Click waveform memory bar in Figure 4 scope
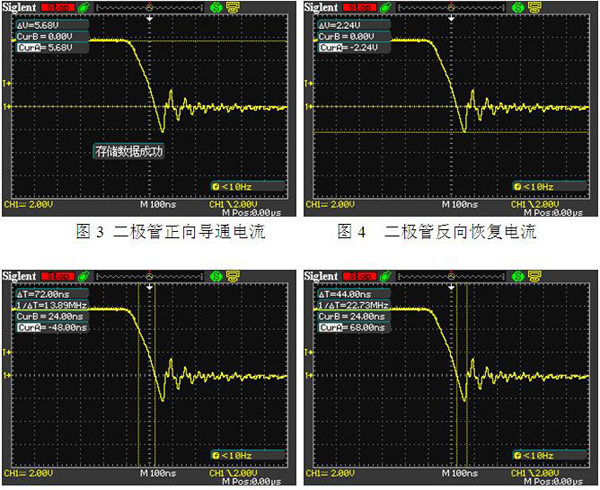 453,7
